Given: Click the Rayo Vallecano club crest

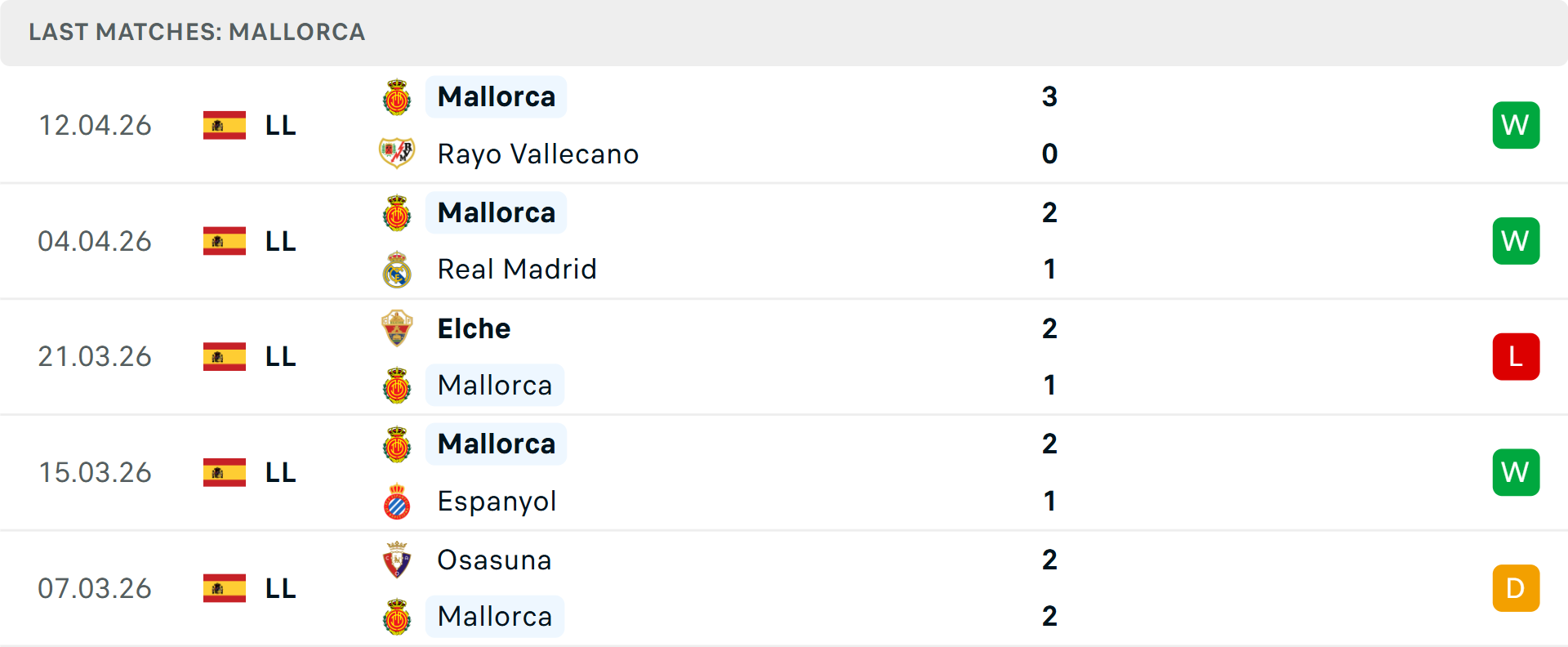Looking at the screenshot, I should tap(397, 153).
